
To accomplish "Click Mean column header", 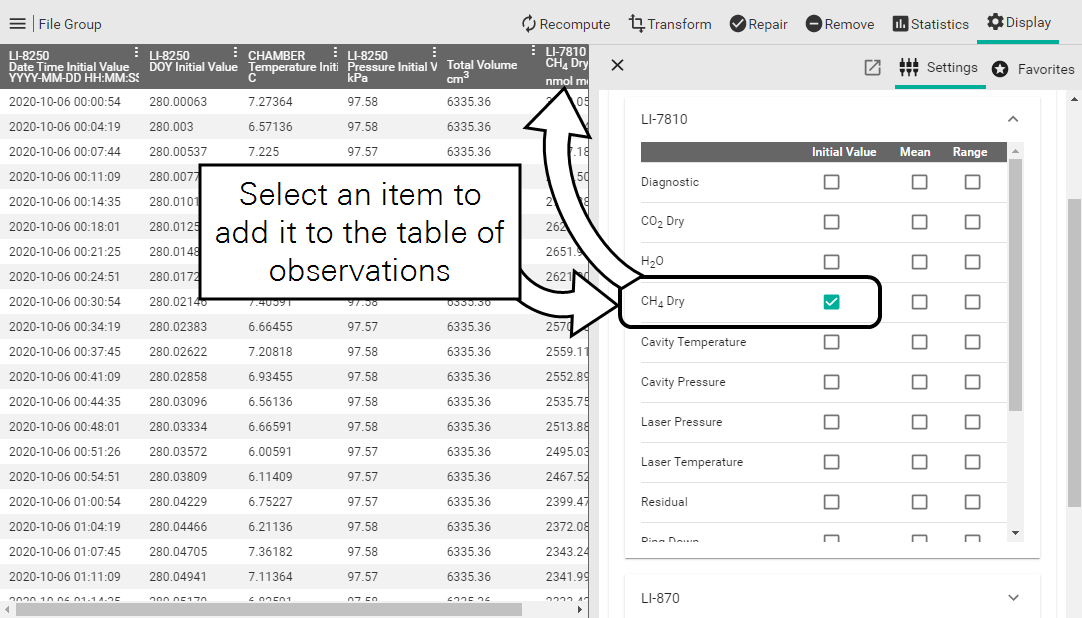I will click(915, 152).
